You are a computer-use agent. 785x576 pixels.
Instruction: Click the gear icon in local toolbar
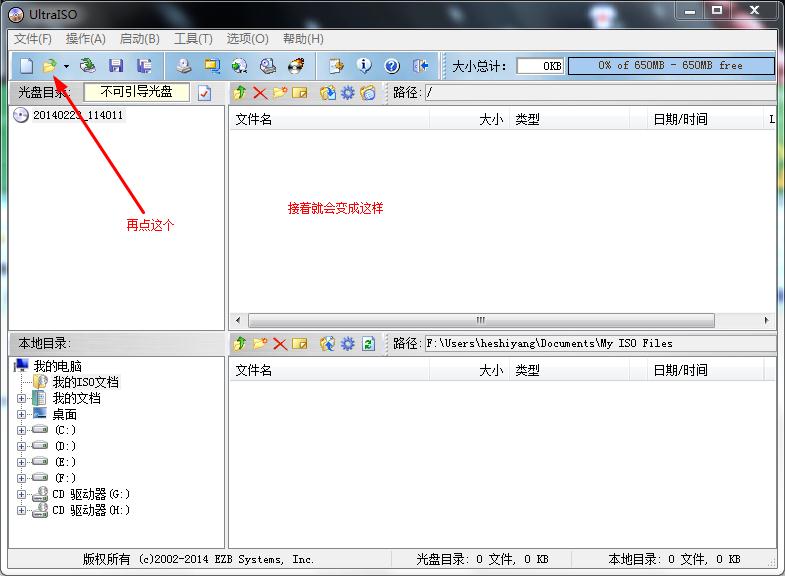(347, 343)
